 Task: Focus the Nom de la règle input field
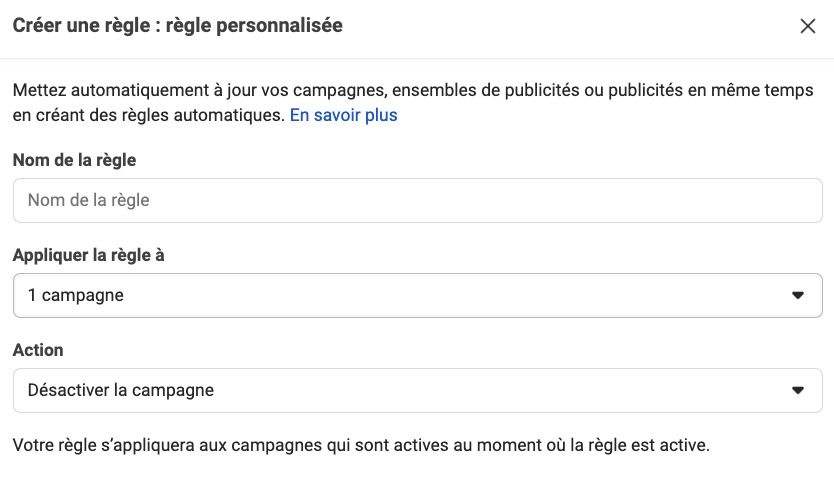click(417, 200)
